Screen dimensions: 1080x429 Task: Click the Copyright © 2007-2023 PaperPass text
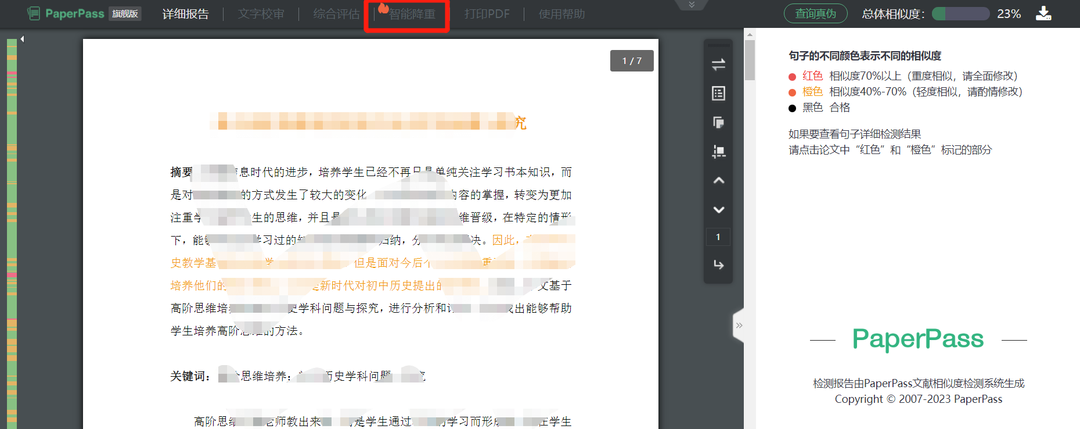918,399
